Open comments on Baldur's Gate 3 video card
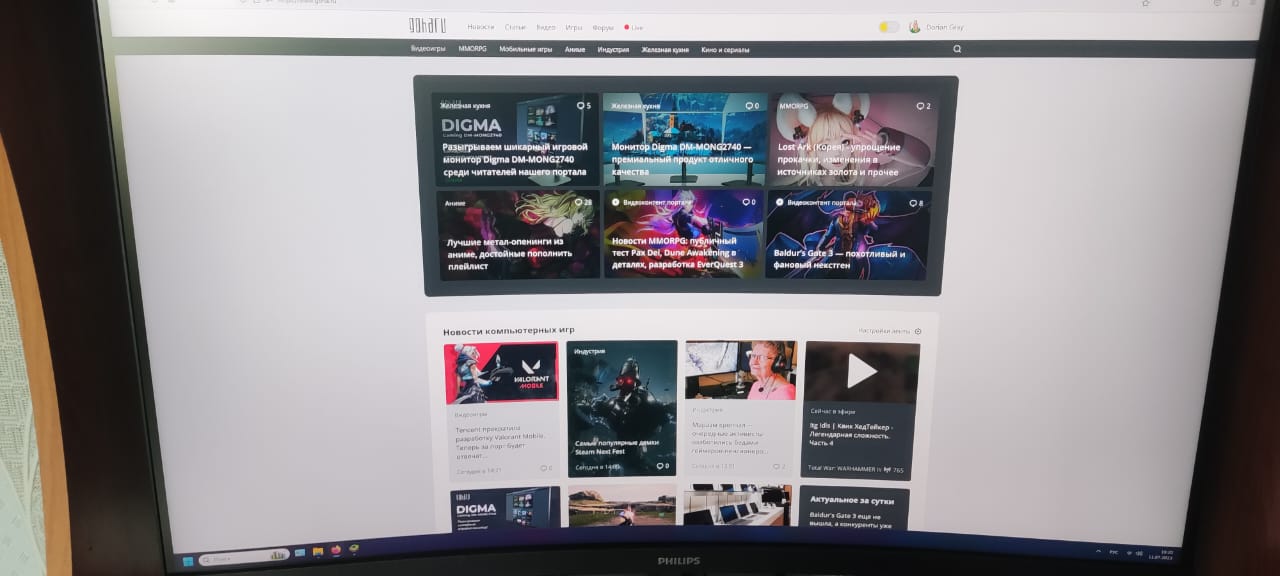This screenshot has width=1280, height=576. click(916, 203)
